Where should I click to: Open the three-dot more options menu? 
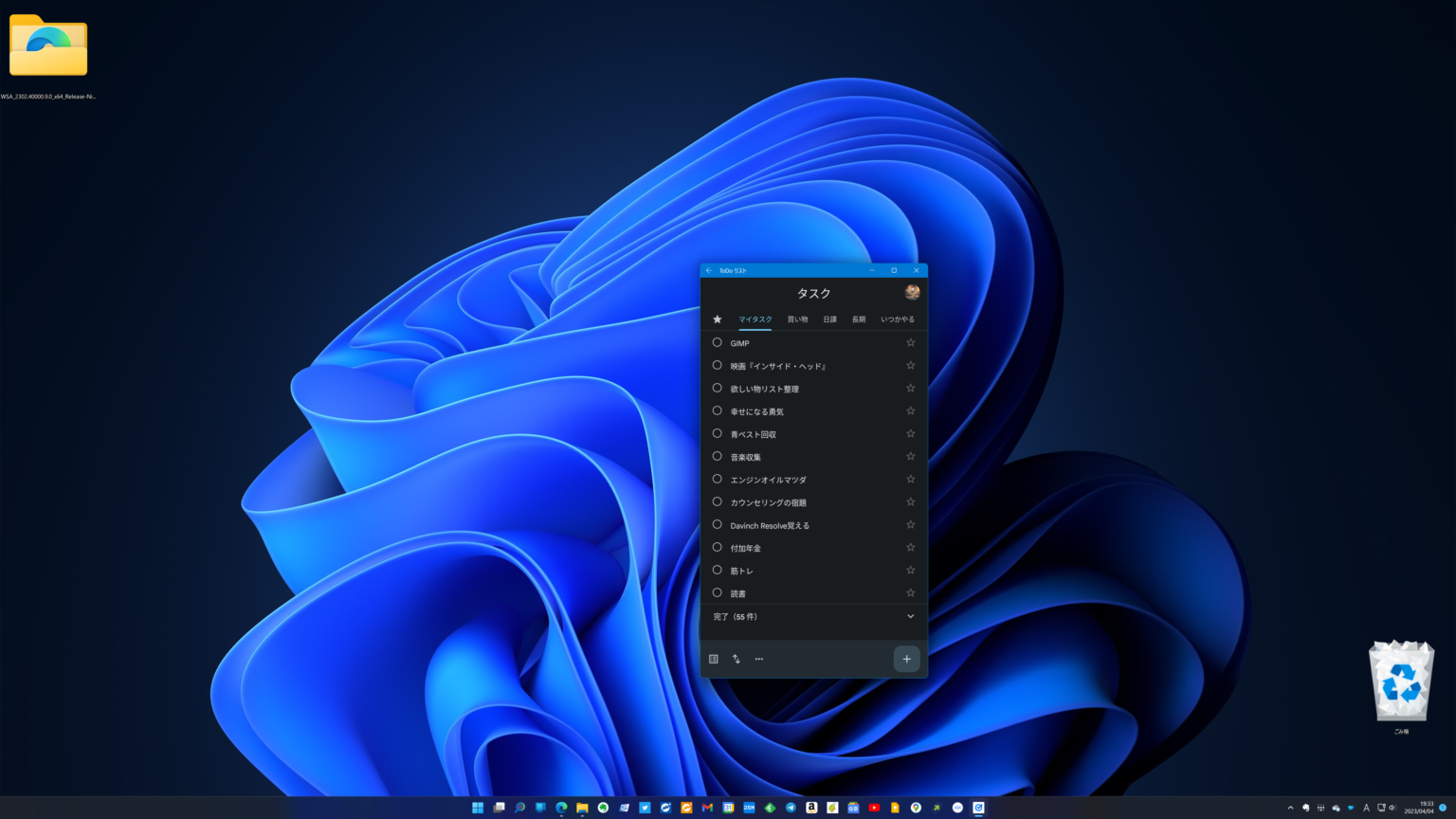[x=758, y=659]
